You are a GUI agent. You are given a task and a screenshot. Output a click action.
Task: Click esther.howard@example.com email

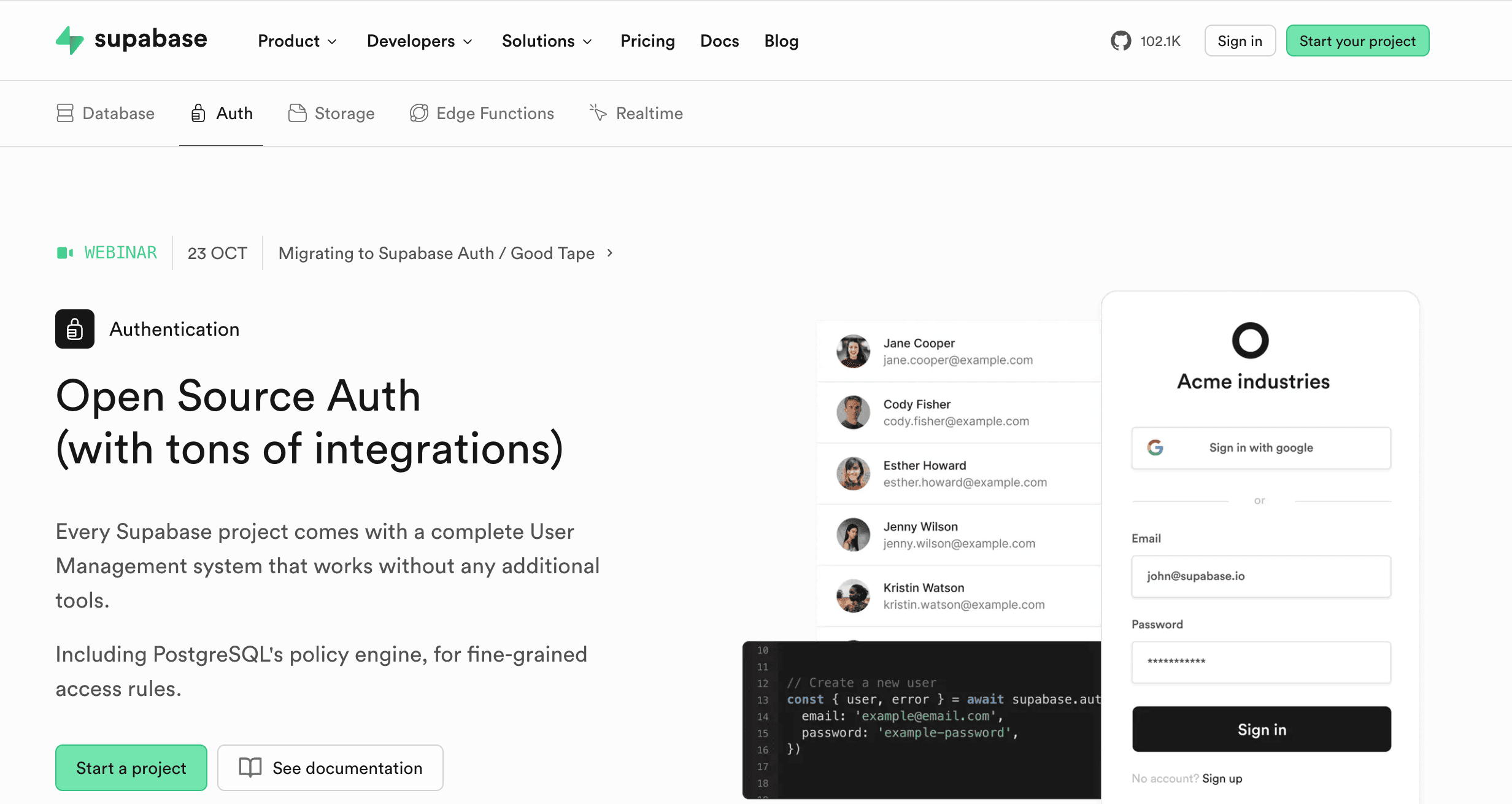point(965,482)
